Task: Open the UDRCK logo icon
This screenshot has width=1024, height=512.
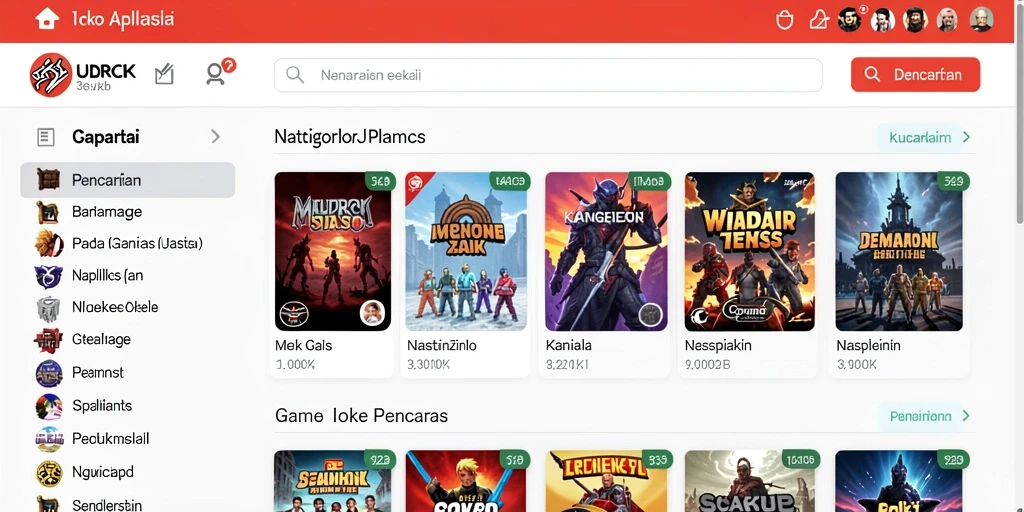Action: (x=50, y=74)
